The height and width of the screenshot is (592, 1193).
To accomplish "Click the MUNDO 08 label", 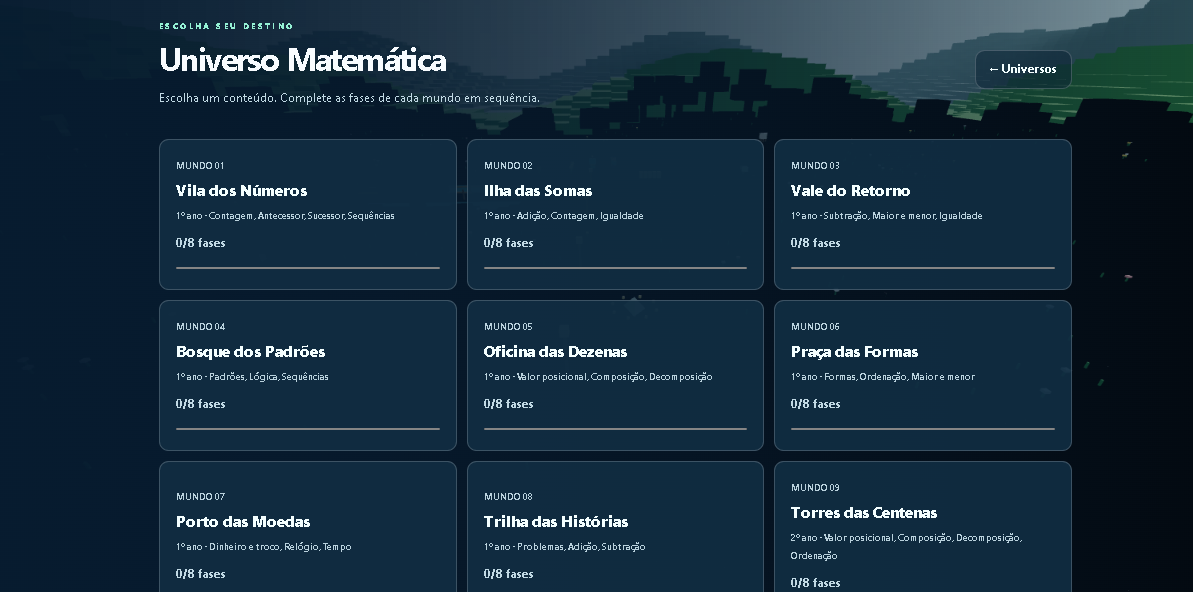I will coord(508,497).
